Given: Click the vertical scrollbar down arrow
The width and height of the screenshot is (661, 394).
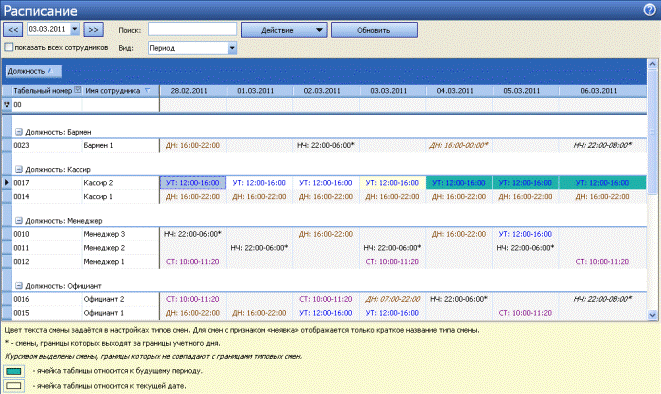Looking at the screenshot, I should [x=653, y=315].
